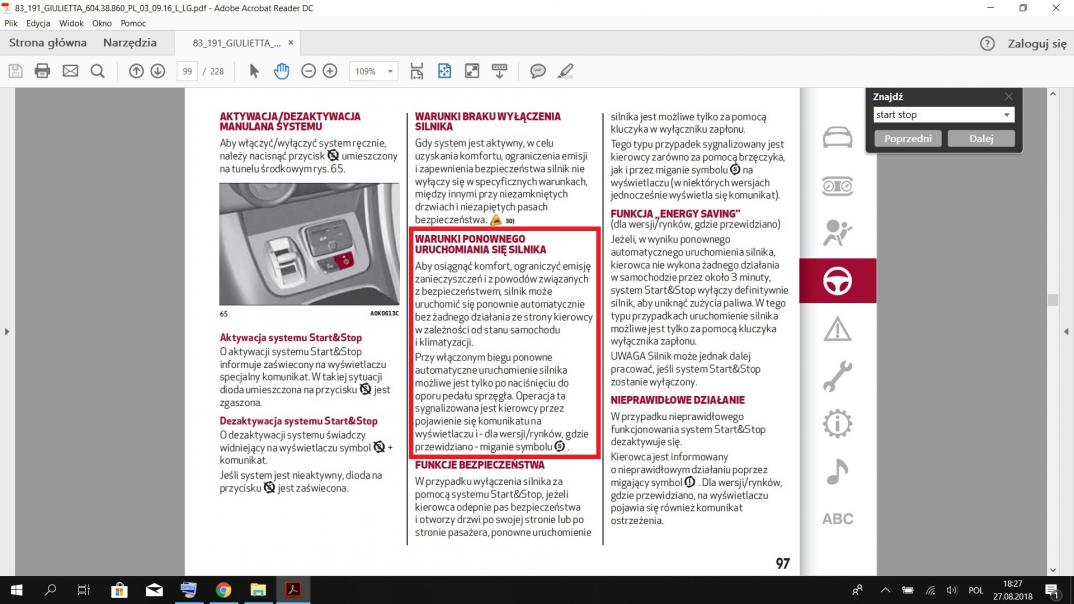The height and width of the screenshot is (604, 1074).
Task: Open the read mode toolbar icon
Action: click(499, 71)
